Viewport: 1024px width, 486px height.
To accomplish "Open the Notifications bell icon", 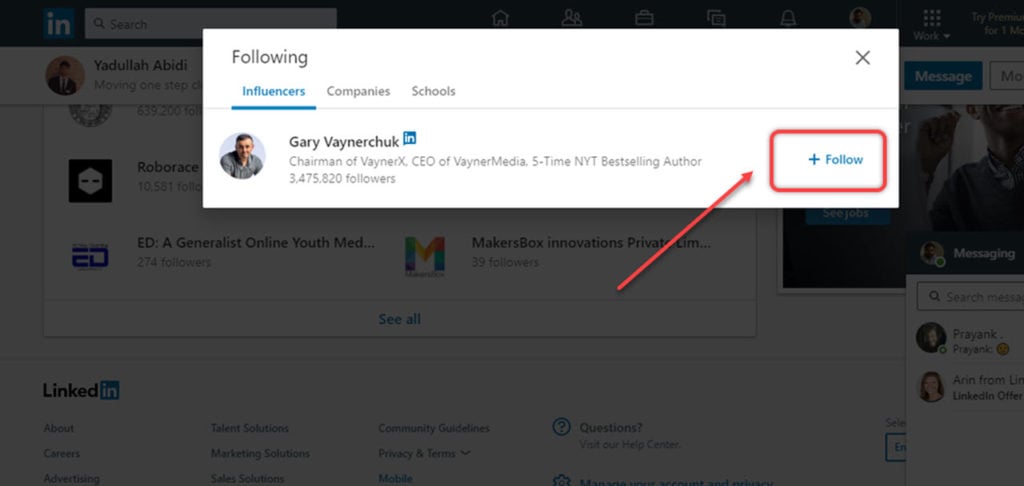I will (788, 18).
